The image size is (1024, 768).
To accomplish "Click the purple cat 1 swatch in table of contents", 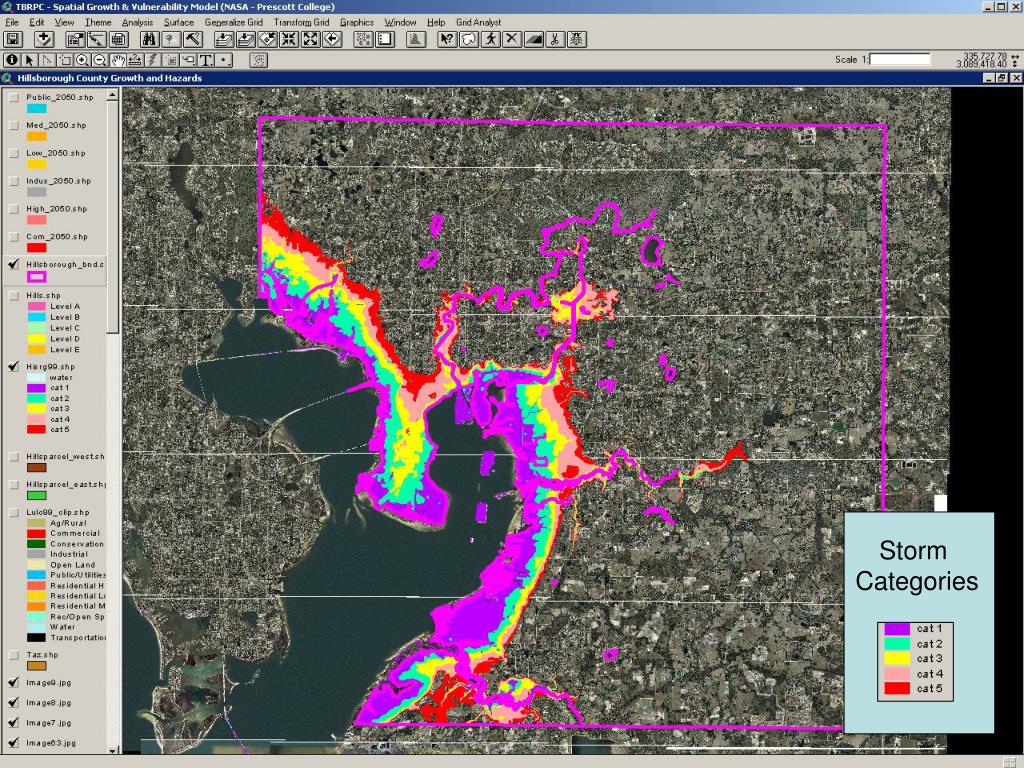I will tap(36, 388).
